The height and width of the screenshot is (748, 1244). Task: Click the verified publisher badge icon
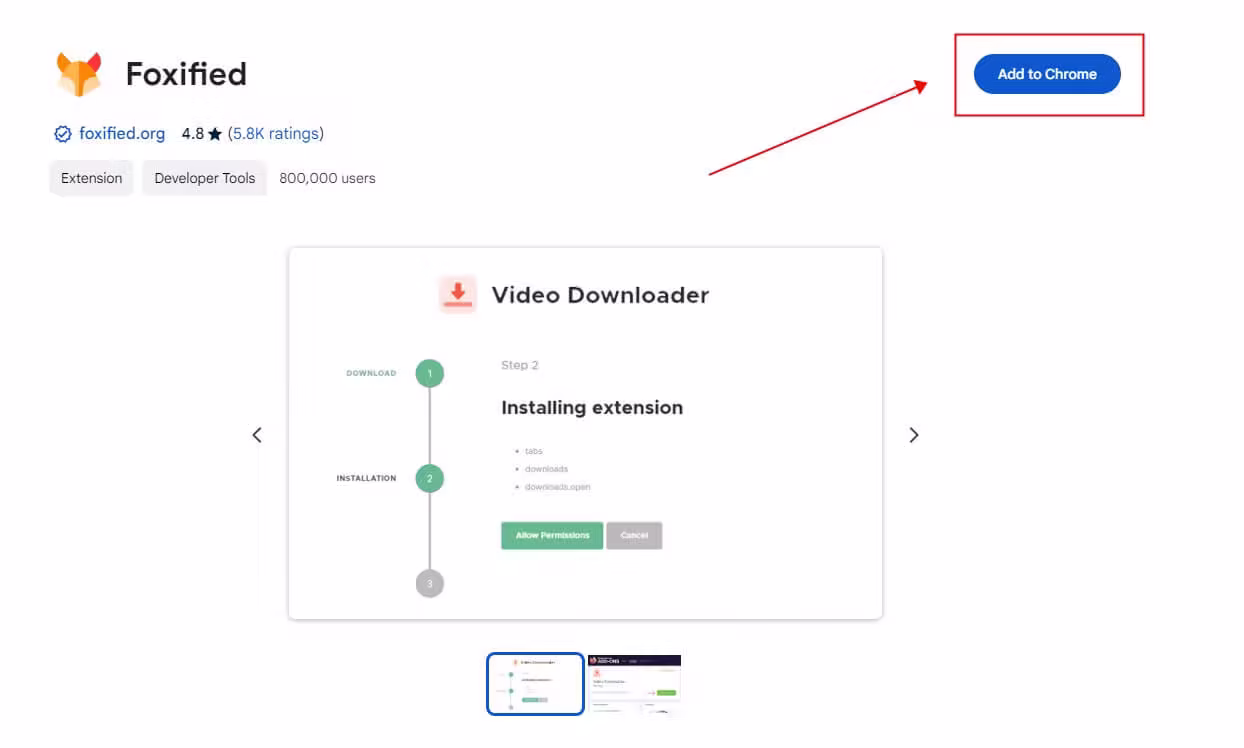[x=63, y=134]
